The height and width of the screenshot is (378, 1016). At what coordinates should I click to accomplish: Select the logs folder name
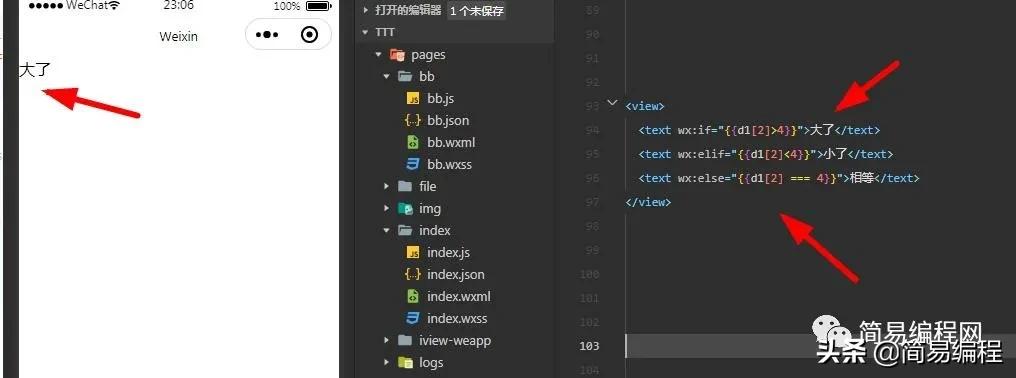click(431, 363)
